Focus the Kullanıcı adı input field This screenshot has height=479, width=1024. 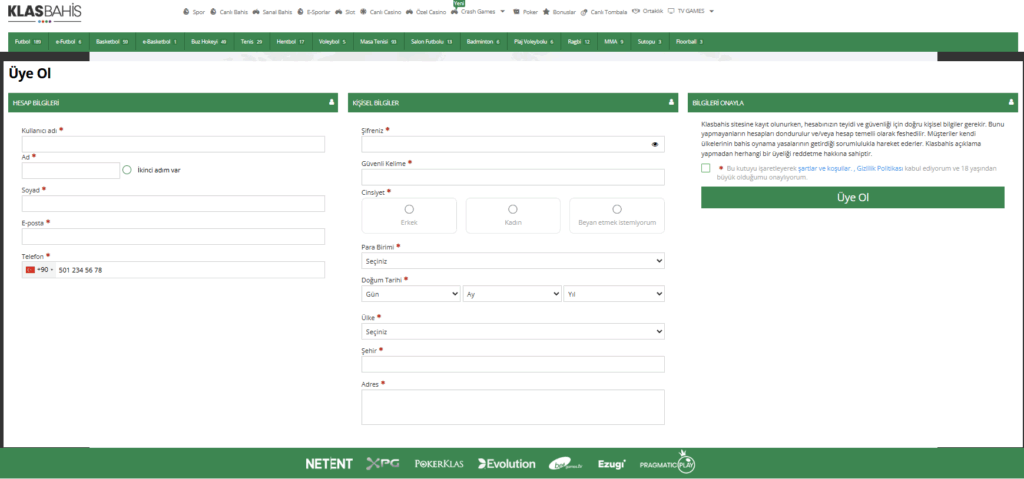173,144
